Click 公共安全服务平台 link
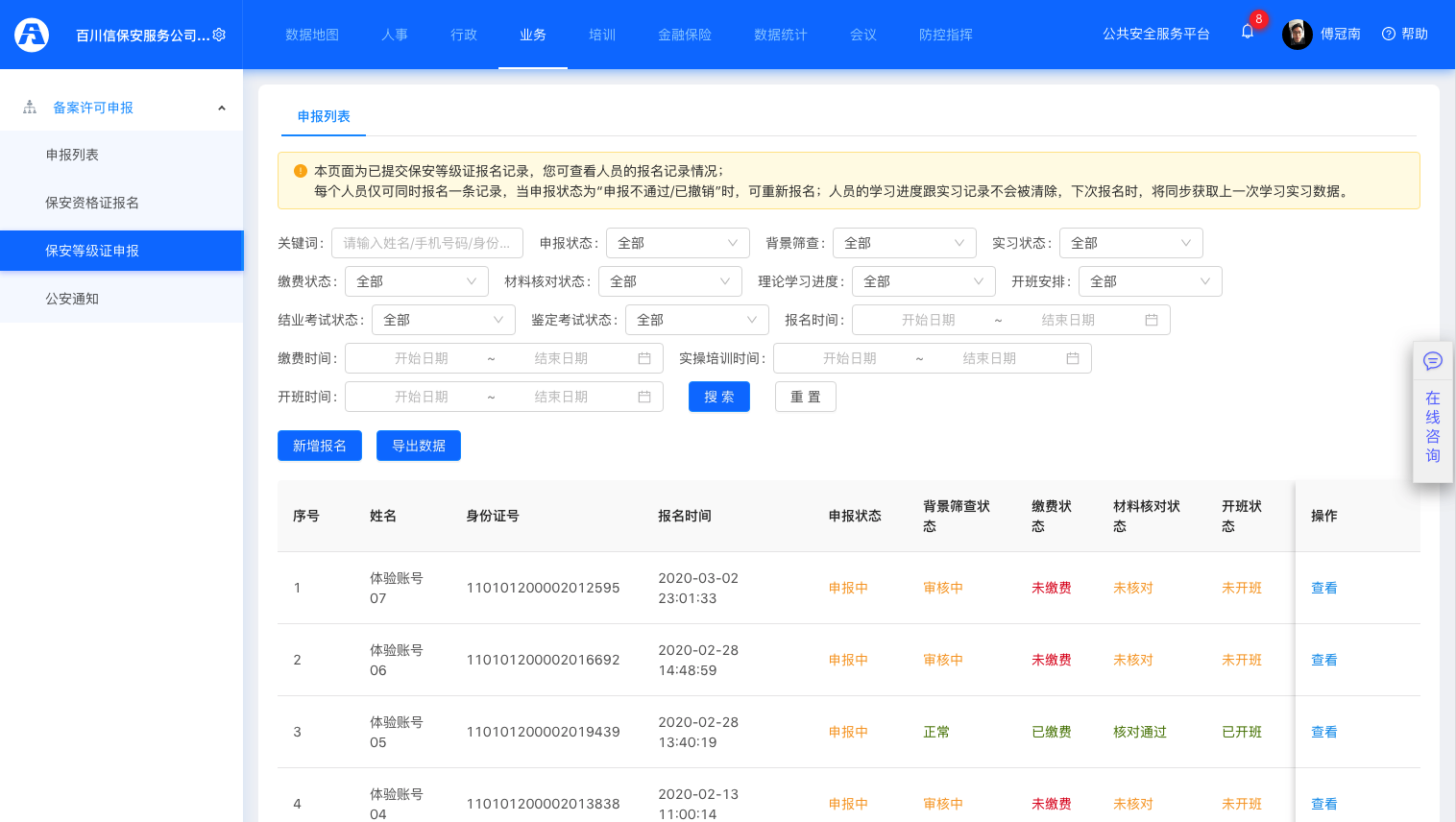 [1156, 34]
